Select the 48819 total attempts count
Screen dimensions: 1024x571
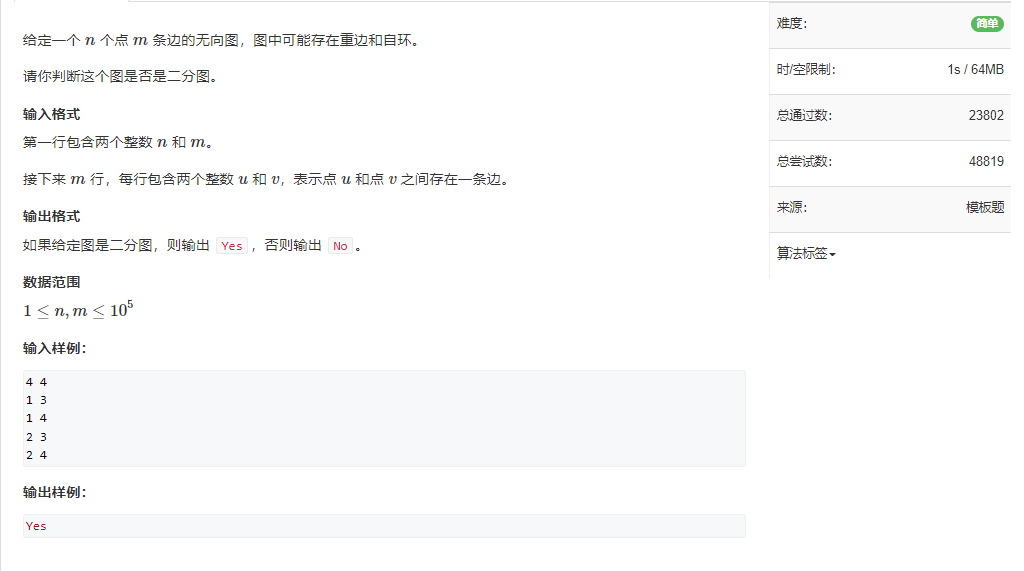(x=986, y=161)
